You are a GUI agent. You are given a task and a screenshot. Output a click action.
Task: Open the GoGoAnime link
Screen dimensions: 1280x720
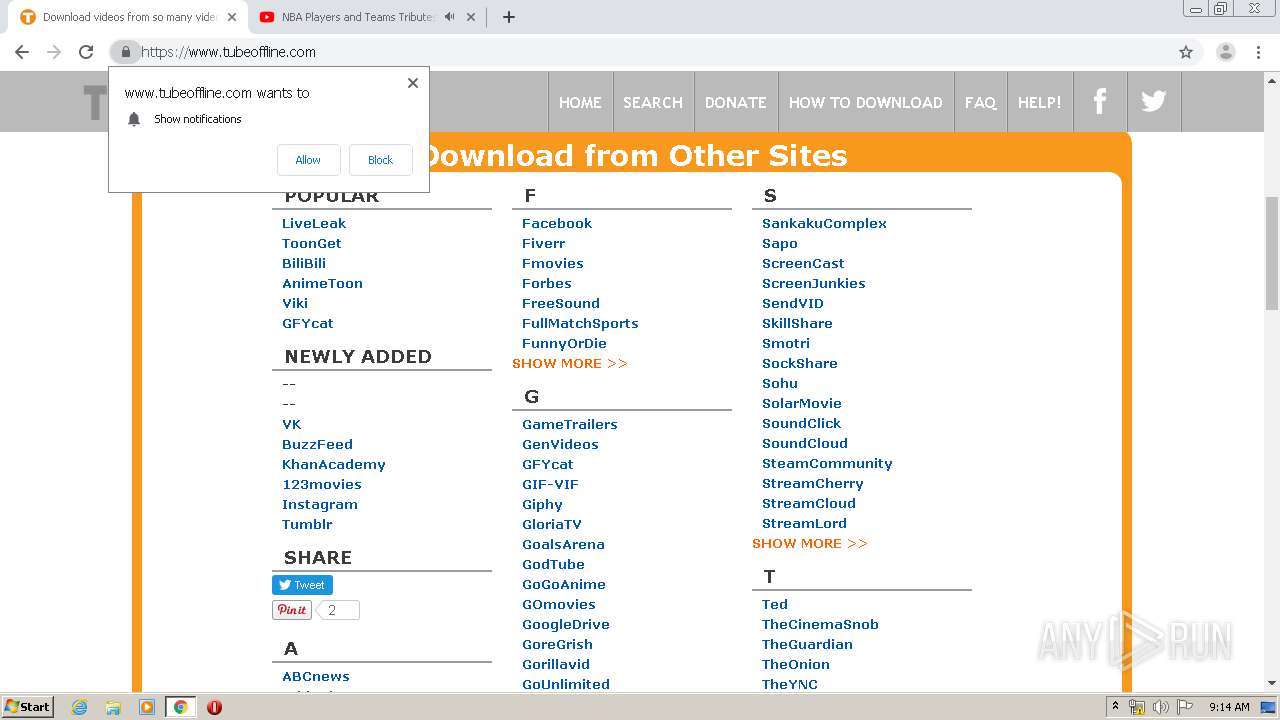(564, 584)
